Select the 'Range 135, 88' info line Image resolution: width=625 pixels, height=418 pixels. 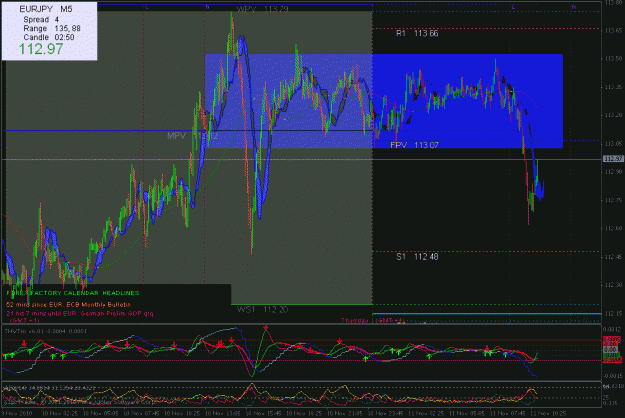52,28
